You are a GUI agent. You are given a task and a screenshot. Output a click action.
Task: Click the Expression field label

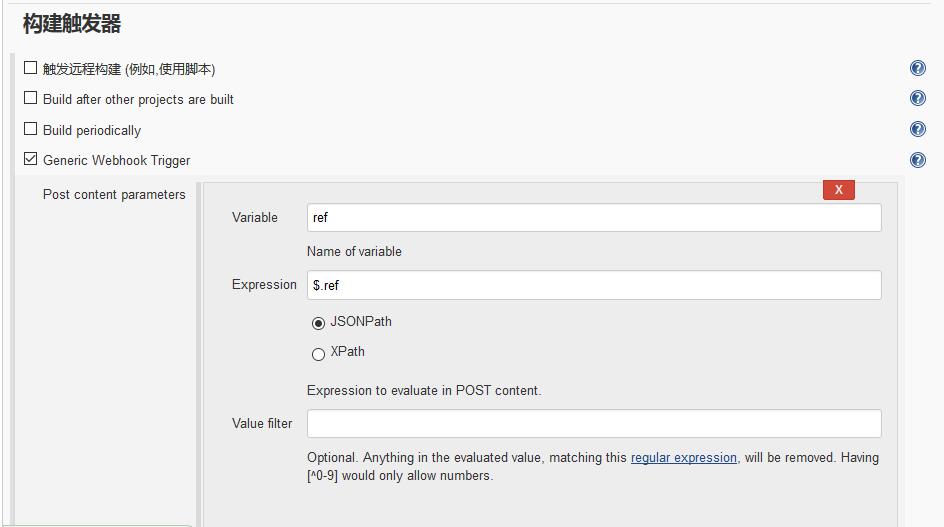264,284
